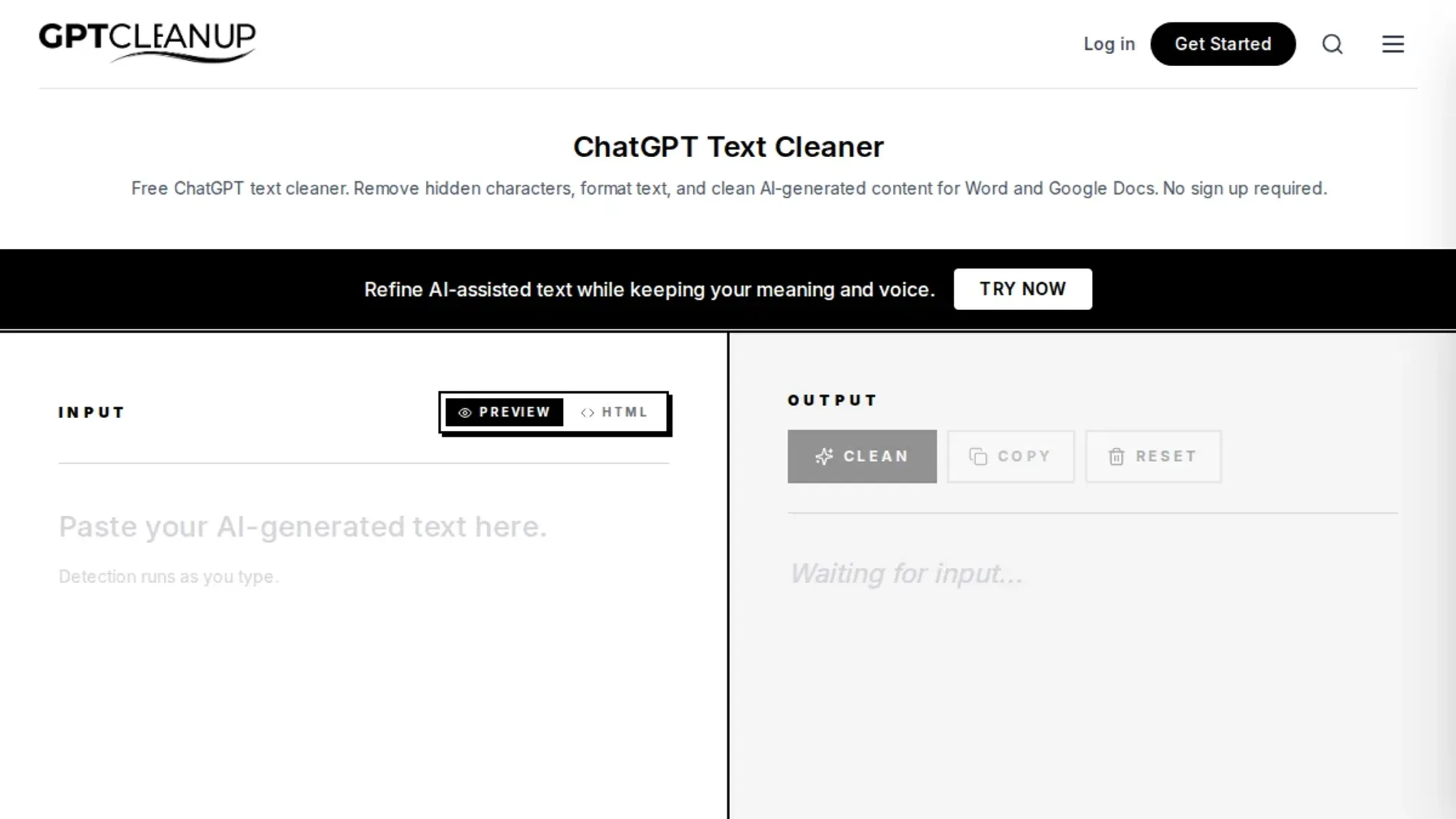
Task: Copy the cleaned output text
Action: (1010, 456)
